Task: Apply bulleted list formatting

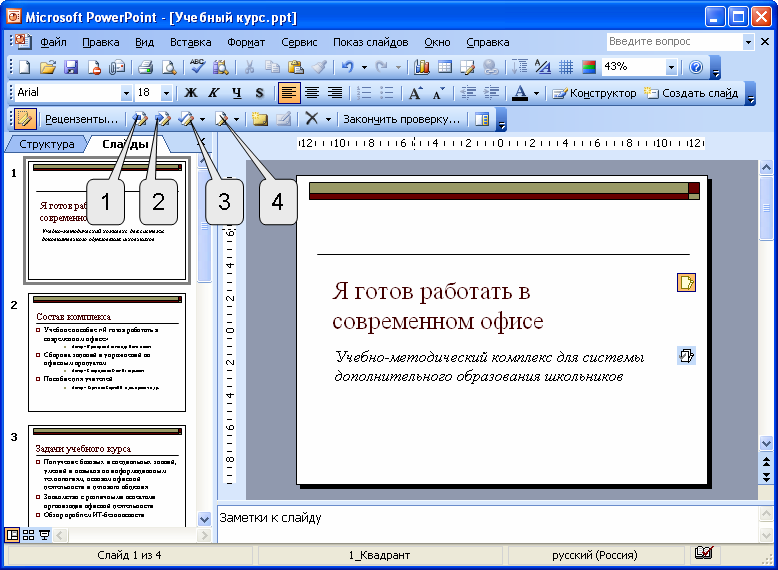Action: click(387, 93)
